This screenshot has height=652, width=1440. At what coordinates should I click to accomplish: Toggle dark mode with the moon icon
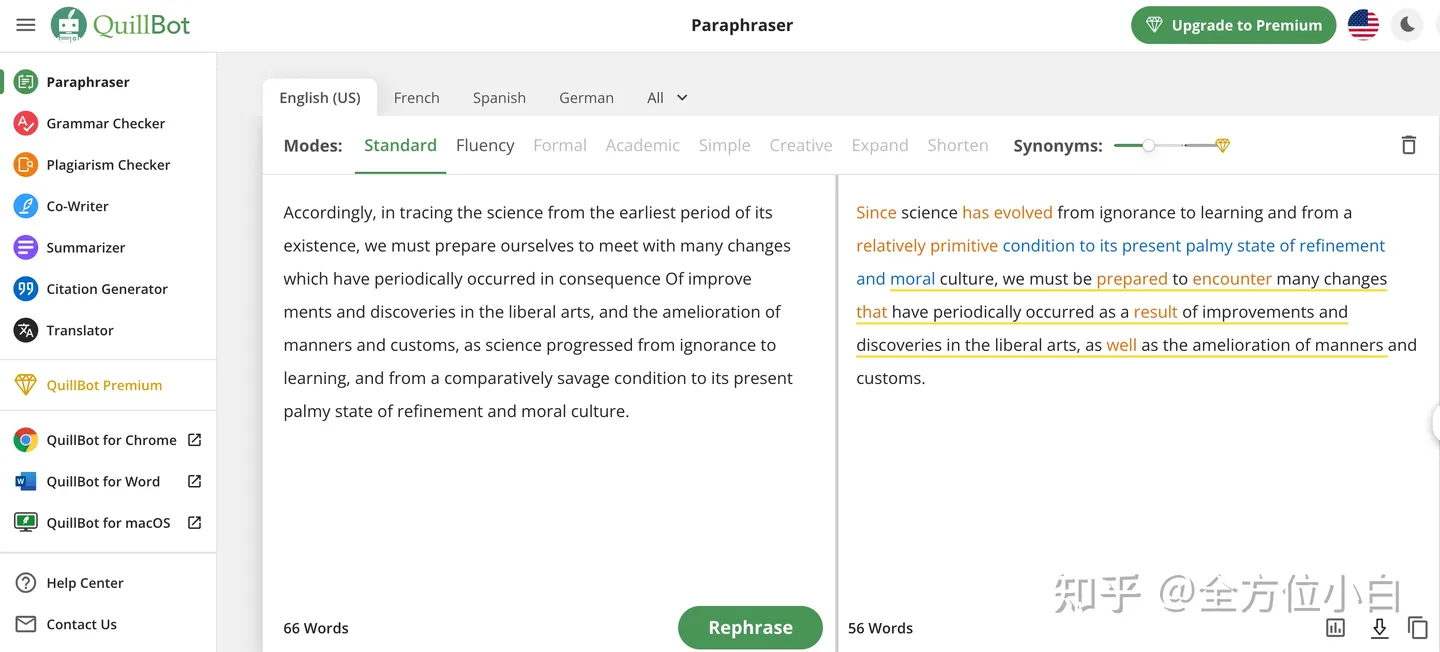(1407, 25)
